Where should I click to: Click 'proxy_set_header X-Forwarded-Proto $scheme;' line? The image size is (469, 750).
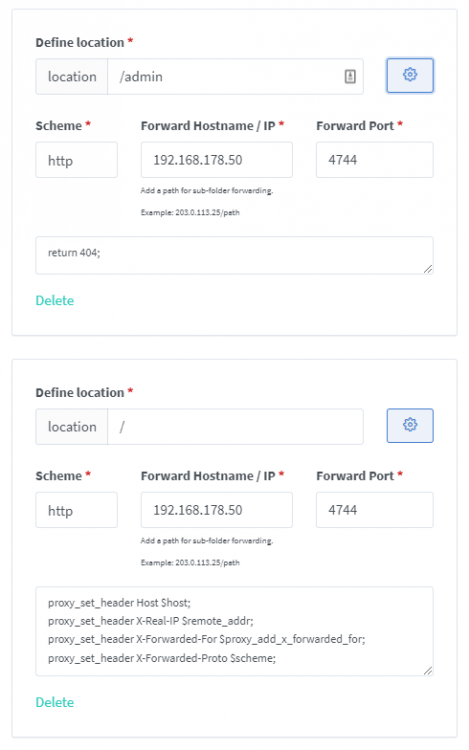(x=162, y=658)
